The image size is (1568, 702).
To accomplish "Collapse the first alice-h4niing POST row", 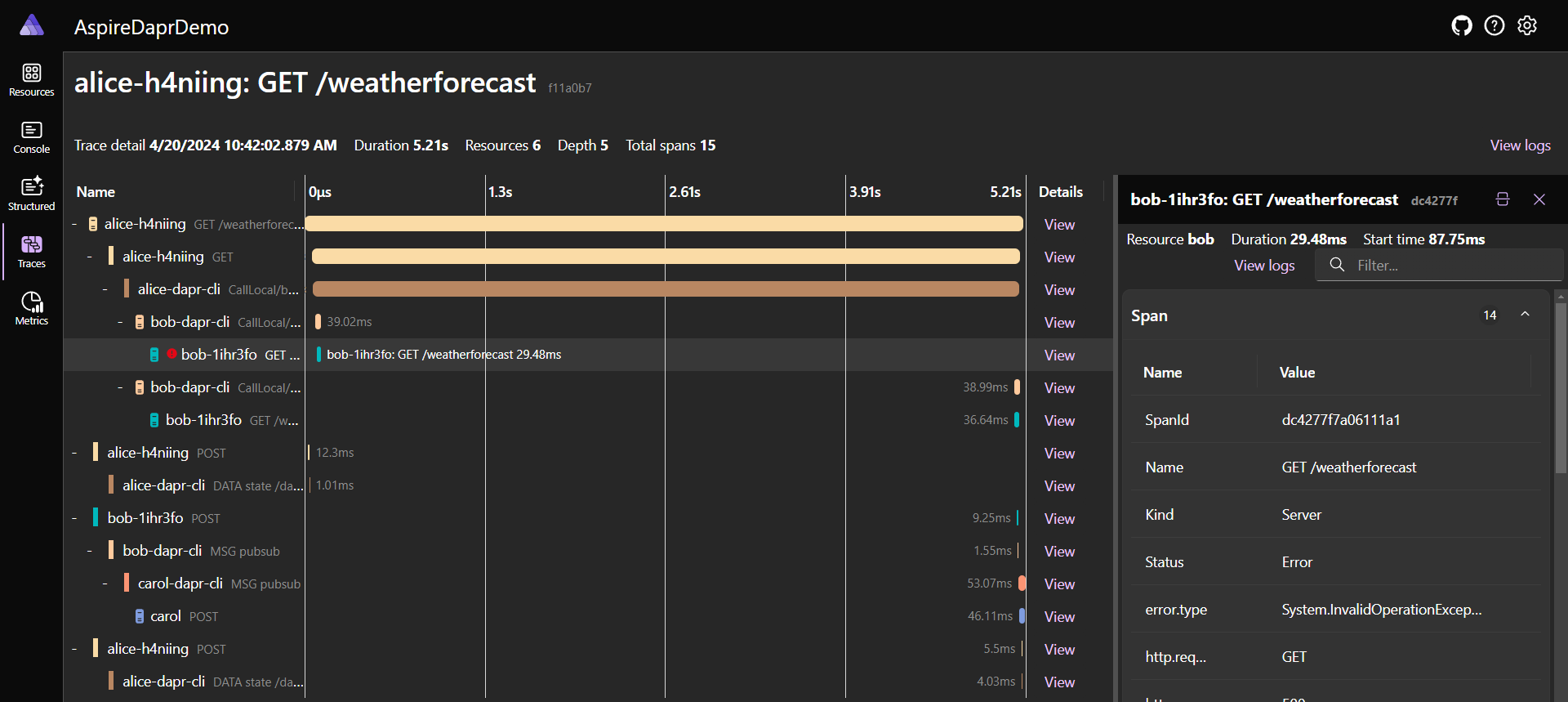I will (74, 453).
